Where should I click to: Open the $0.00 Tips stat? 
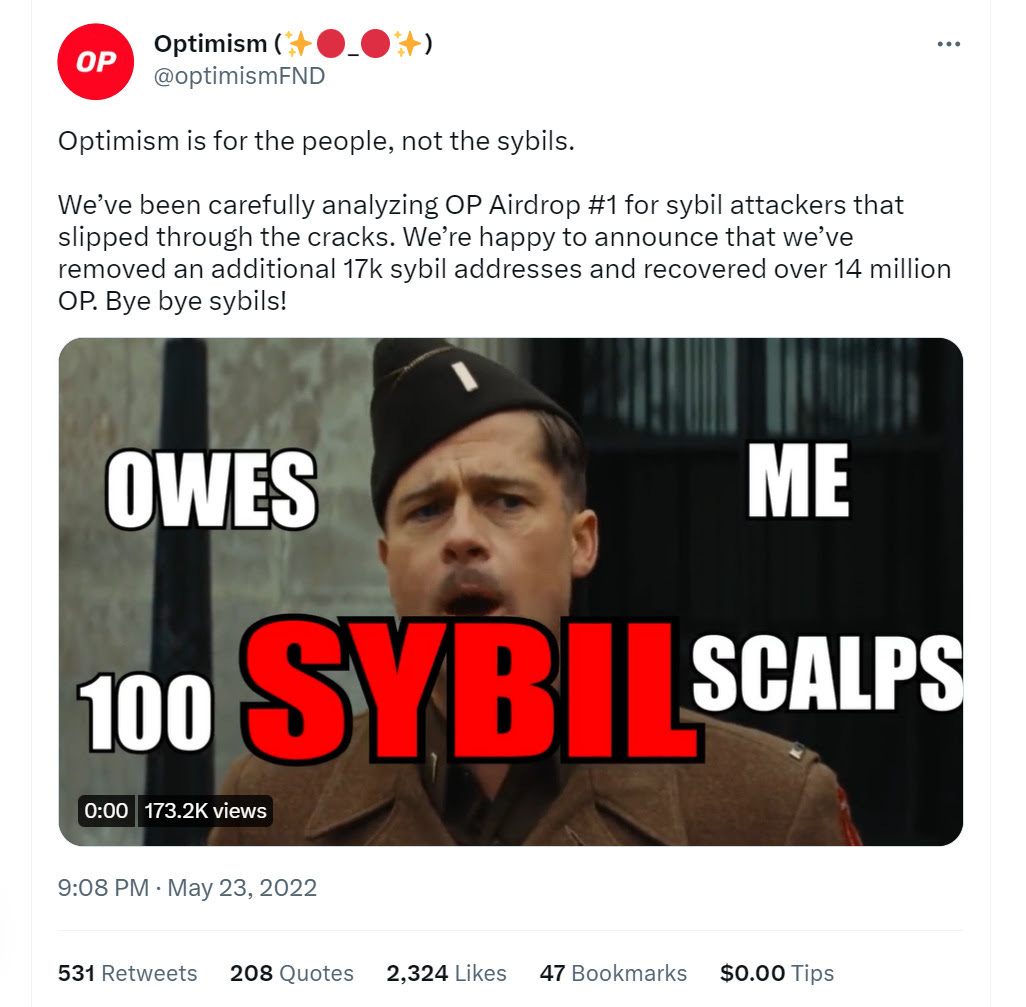[777, 973]
